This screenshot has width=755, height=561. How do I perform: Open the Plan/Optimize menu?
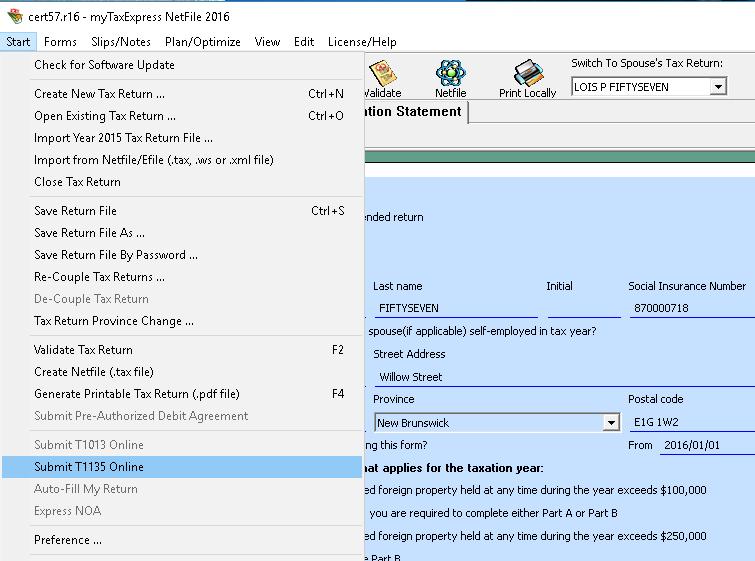[203, 42]
